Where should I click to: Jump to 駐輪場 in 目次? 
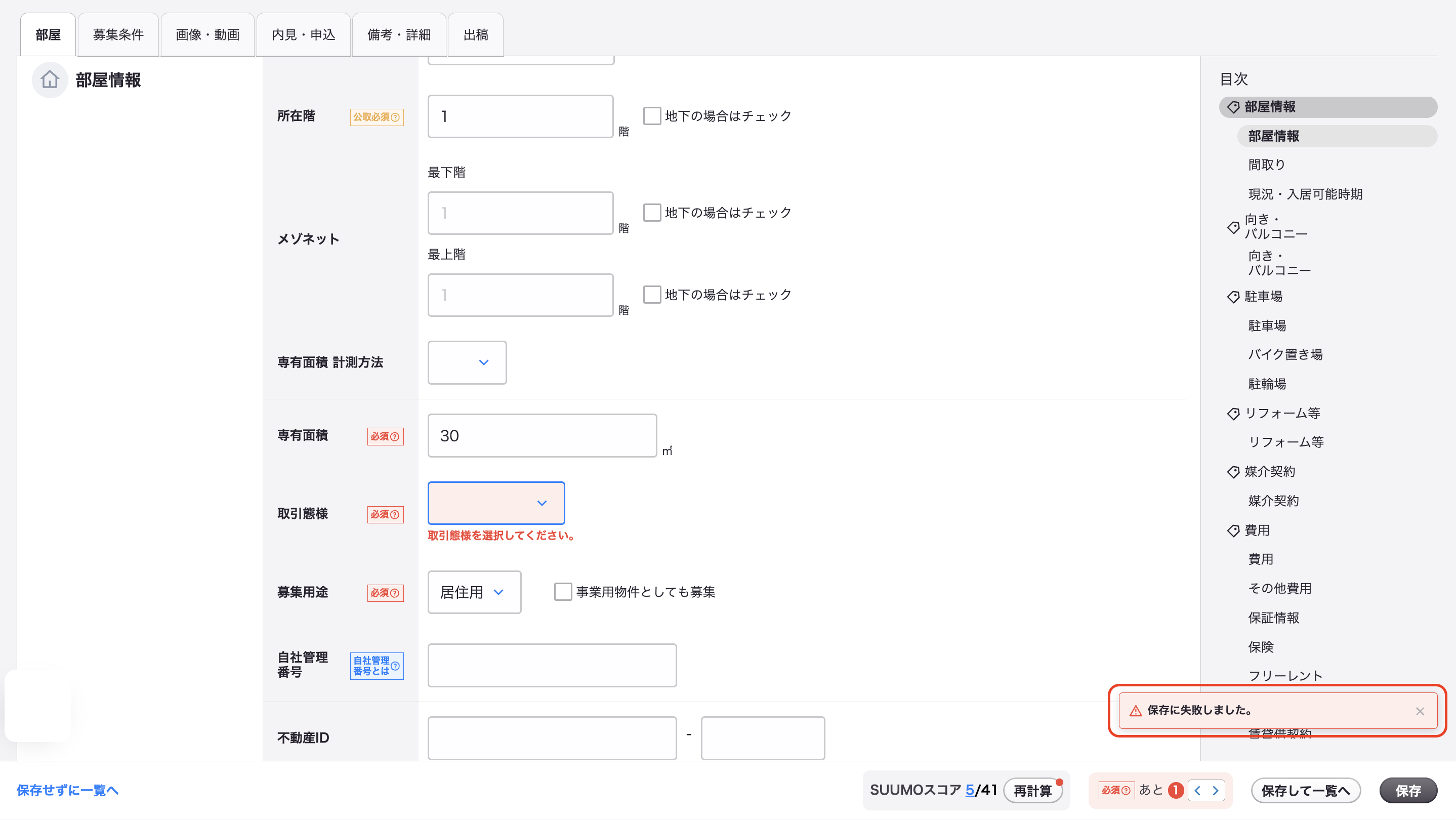(1267, 384)
